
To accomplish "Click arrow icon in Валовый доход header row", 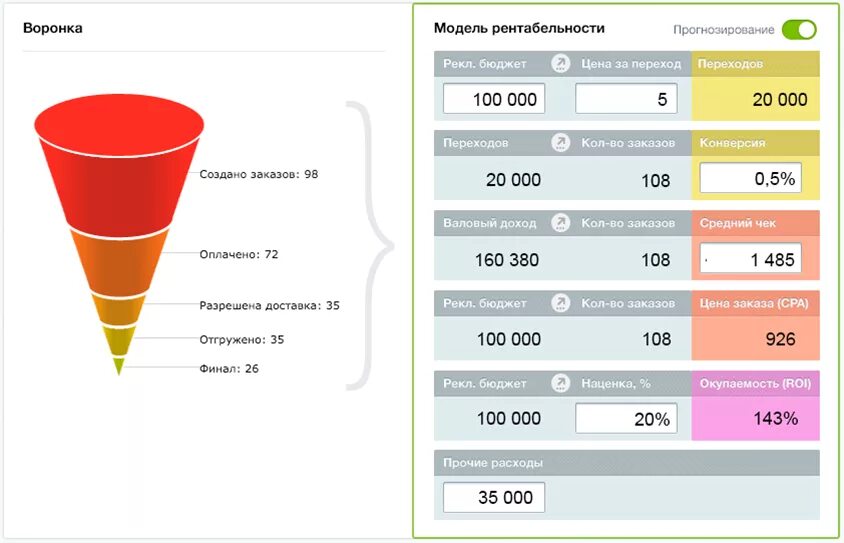I will 560,223.
